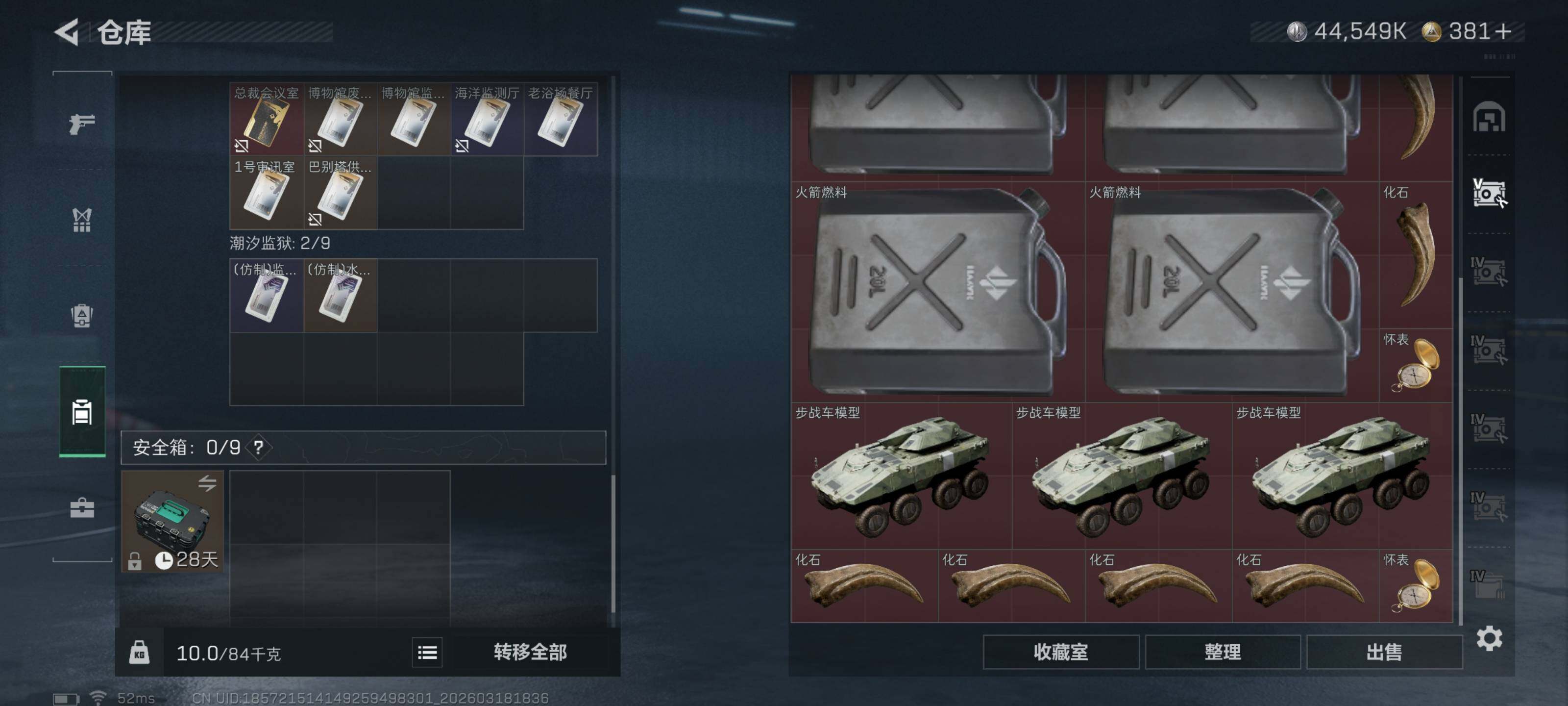The image size is (1568, 706).
Task: Add currency with the plus next to 381
Action: tap(1503, 31)
